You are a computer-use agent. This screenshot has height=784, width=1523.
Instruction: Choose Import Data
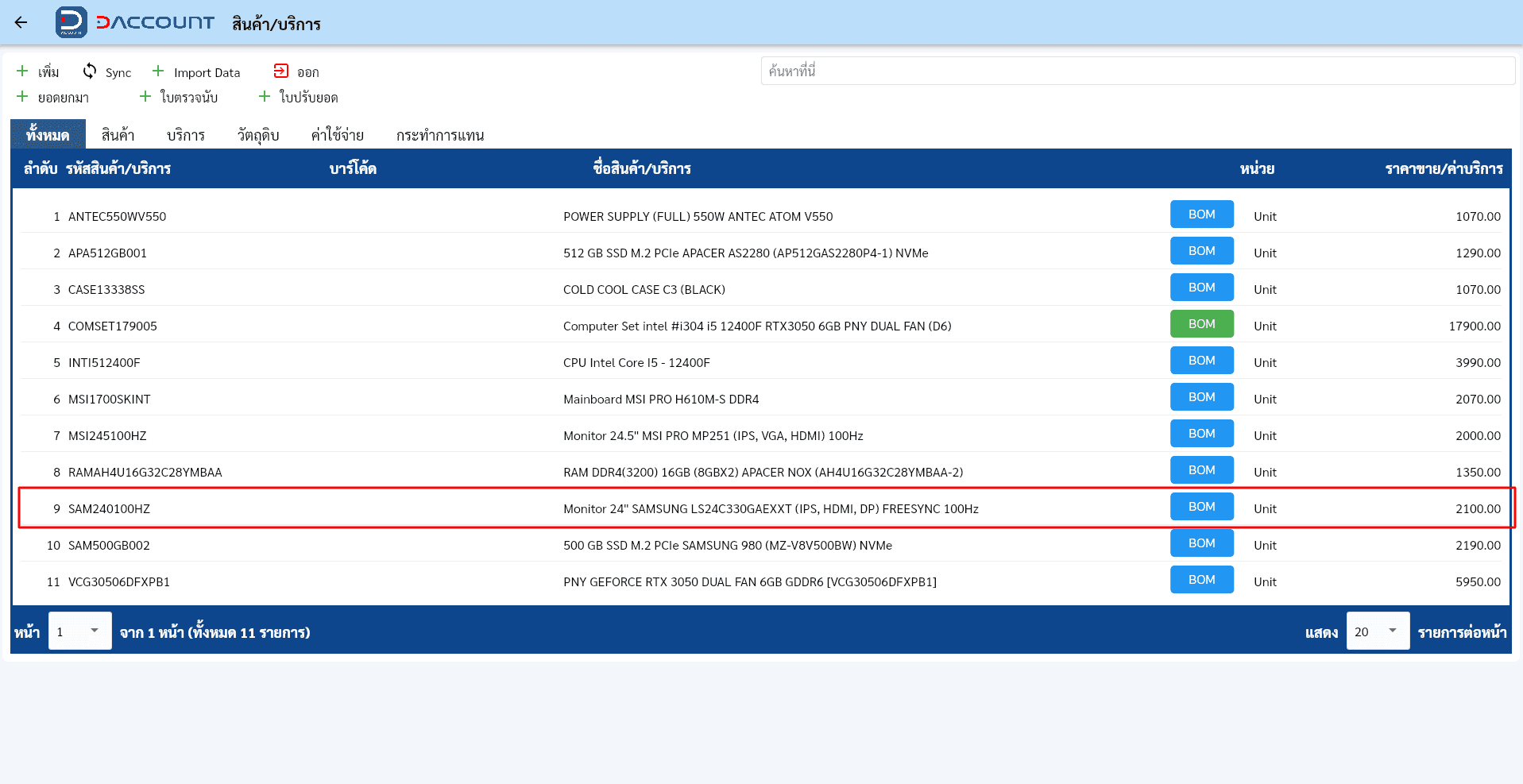pyautogui.click(x=207, y=73)
